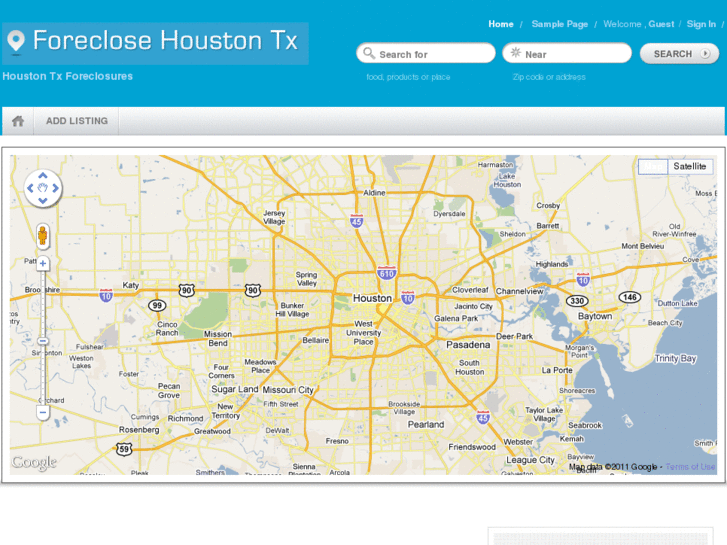
Task: Click the 'Channelview' label on map
Action: point(519,291)
